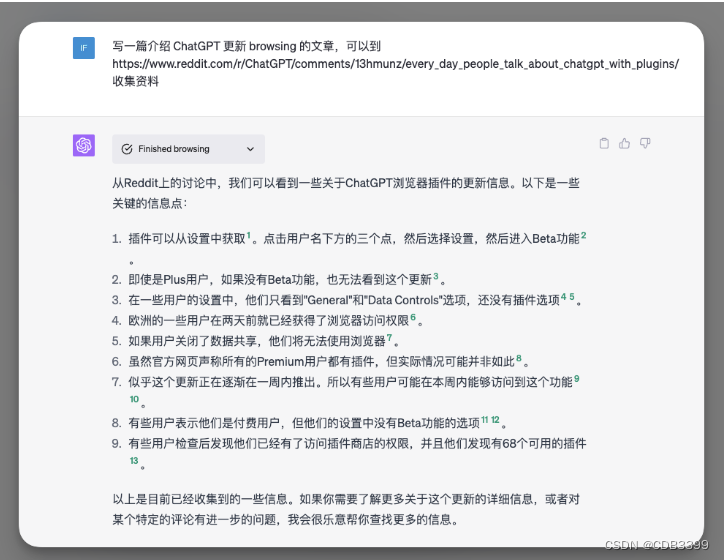725x560 pixels.
Task: Click the blue IF user avatar
Action: [84, 48]
